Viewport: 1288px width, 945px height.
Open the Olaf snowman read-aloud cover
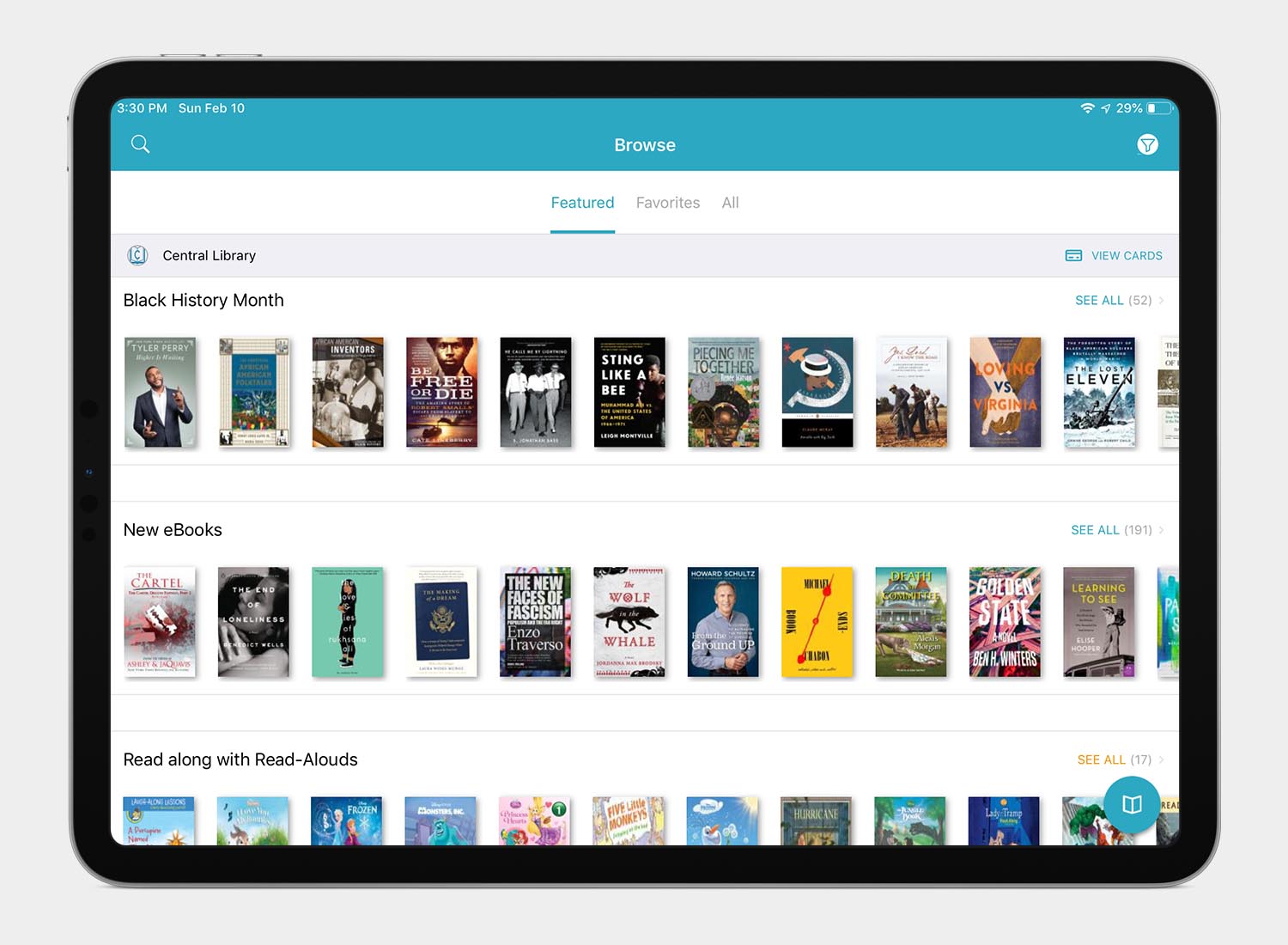click(x=723, y=820)
